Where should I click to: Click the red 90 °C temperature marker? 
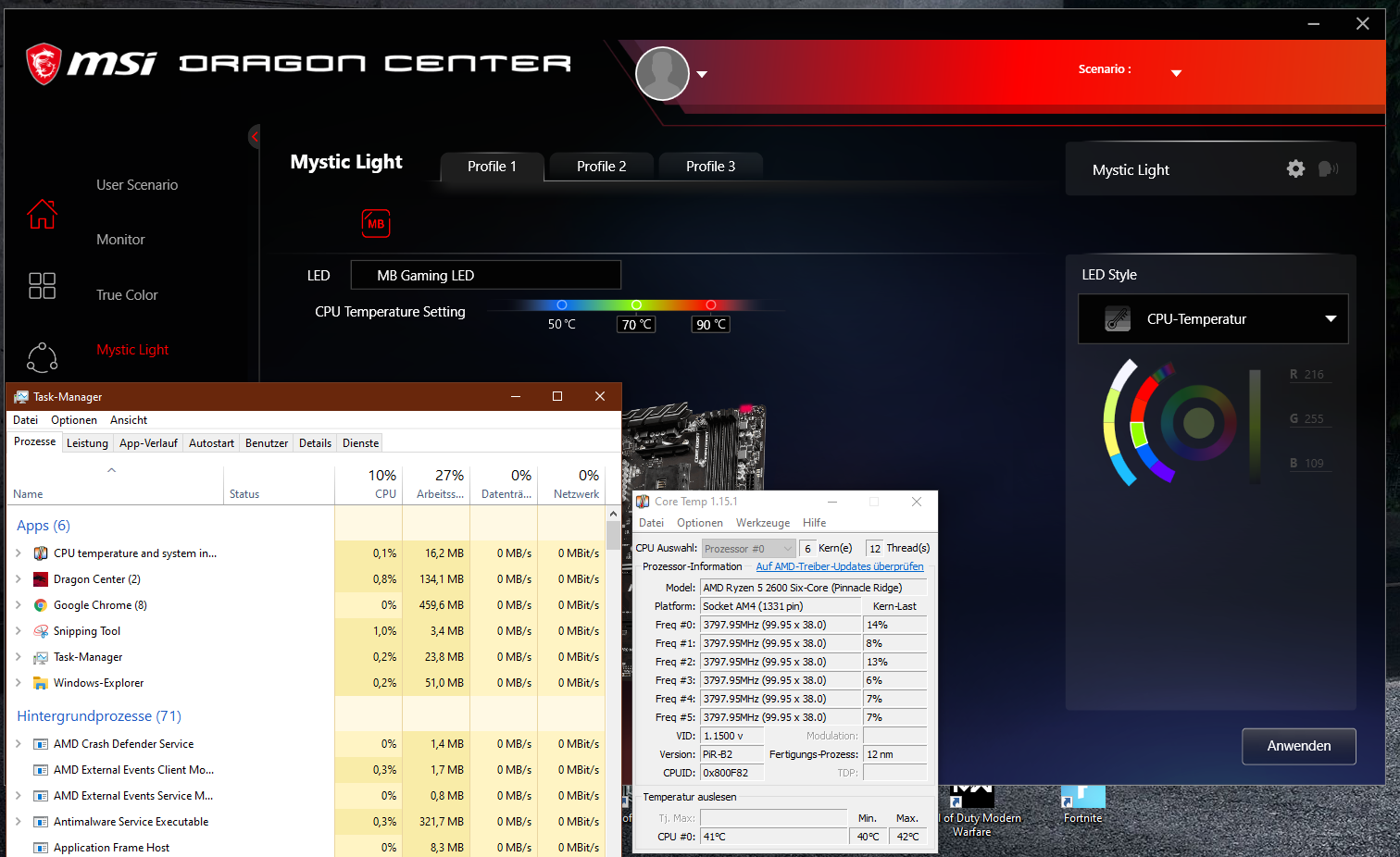click(711, 304)
